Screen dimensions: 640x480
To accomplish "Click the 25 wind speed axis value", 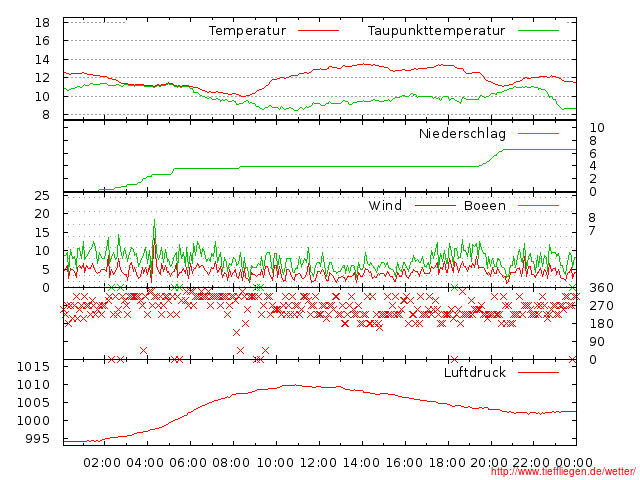I will tap(42, 196).
